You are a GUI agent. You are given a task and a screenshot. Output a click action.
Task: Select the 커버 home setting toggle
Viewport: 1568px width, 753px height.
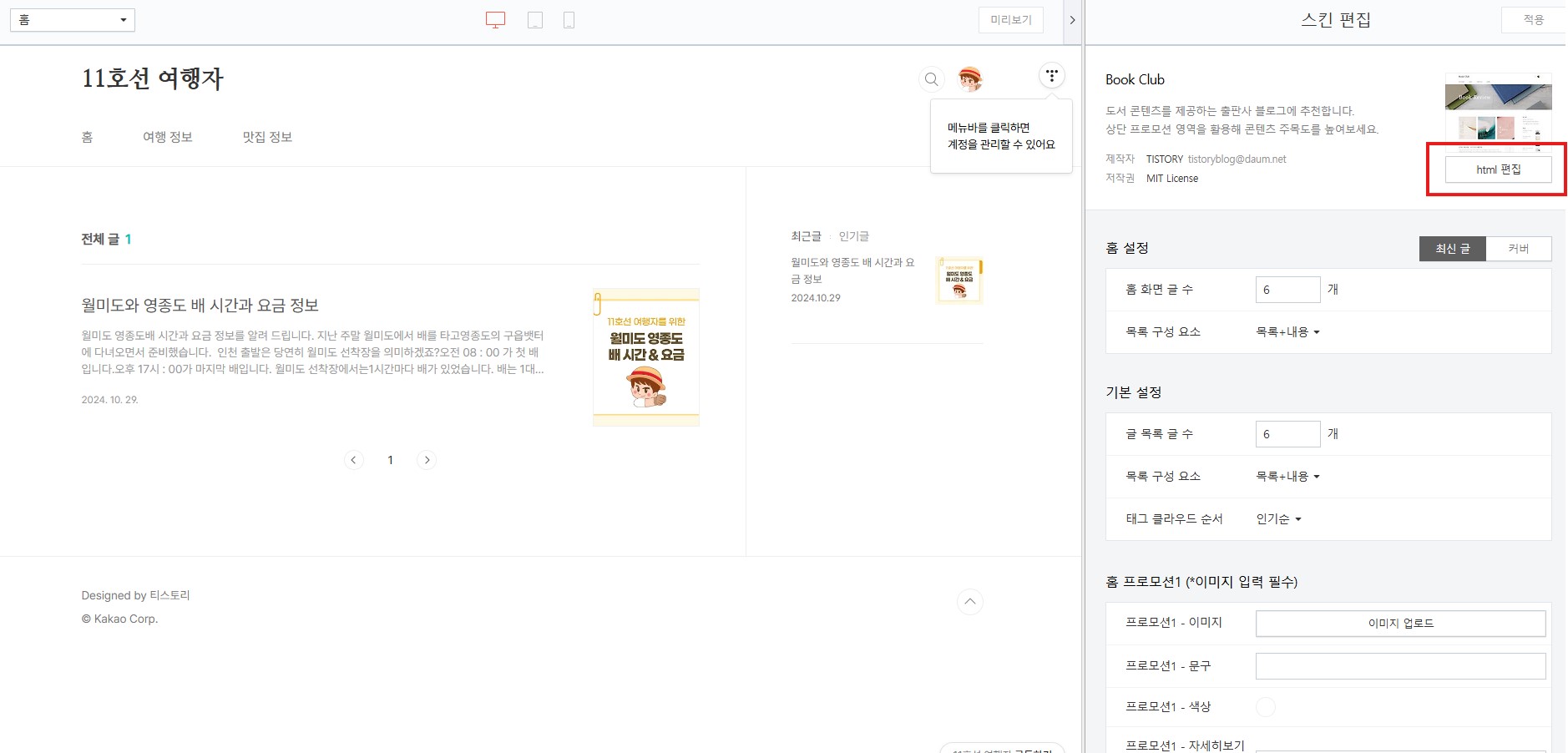pyautogui.click(x=1519, y=249)
